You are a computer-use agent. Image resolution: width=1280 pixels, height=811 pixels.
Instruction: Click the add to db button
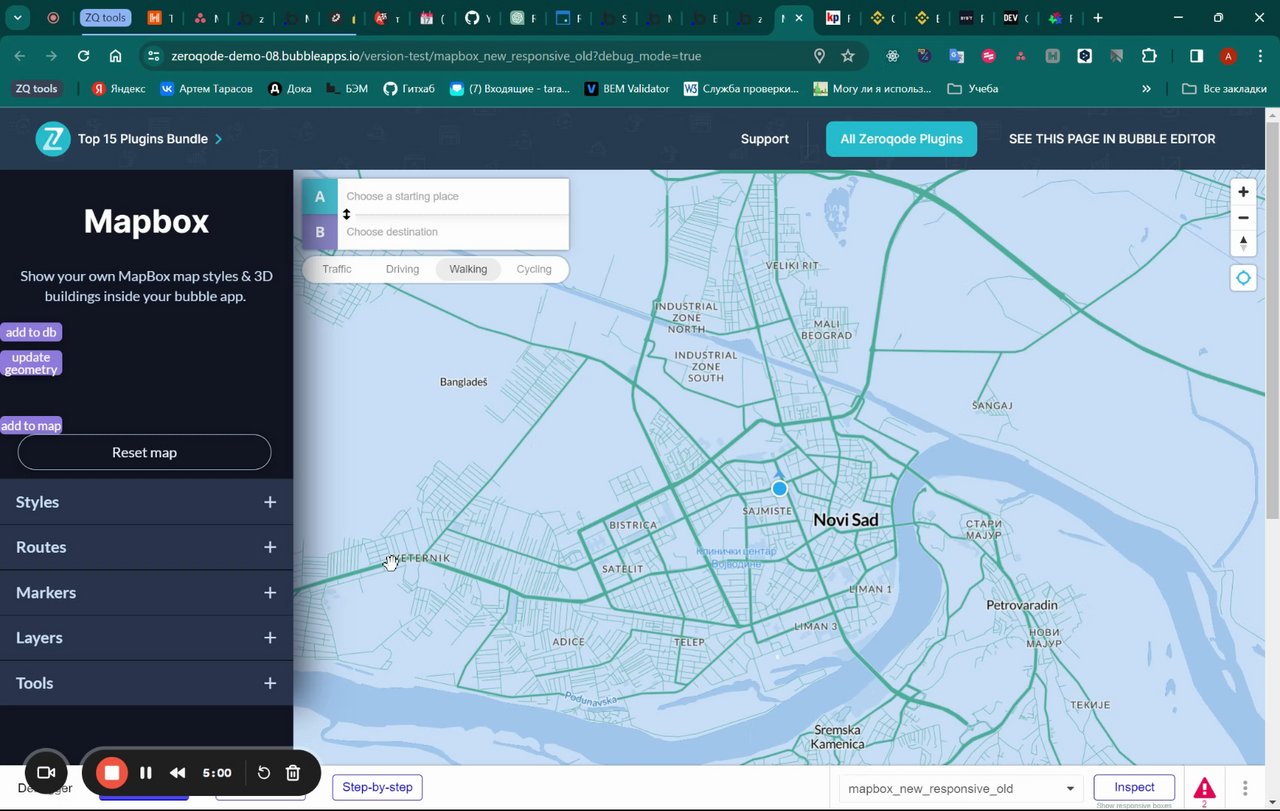(x=31, y=332)
